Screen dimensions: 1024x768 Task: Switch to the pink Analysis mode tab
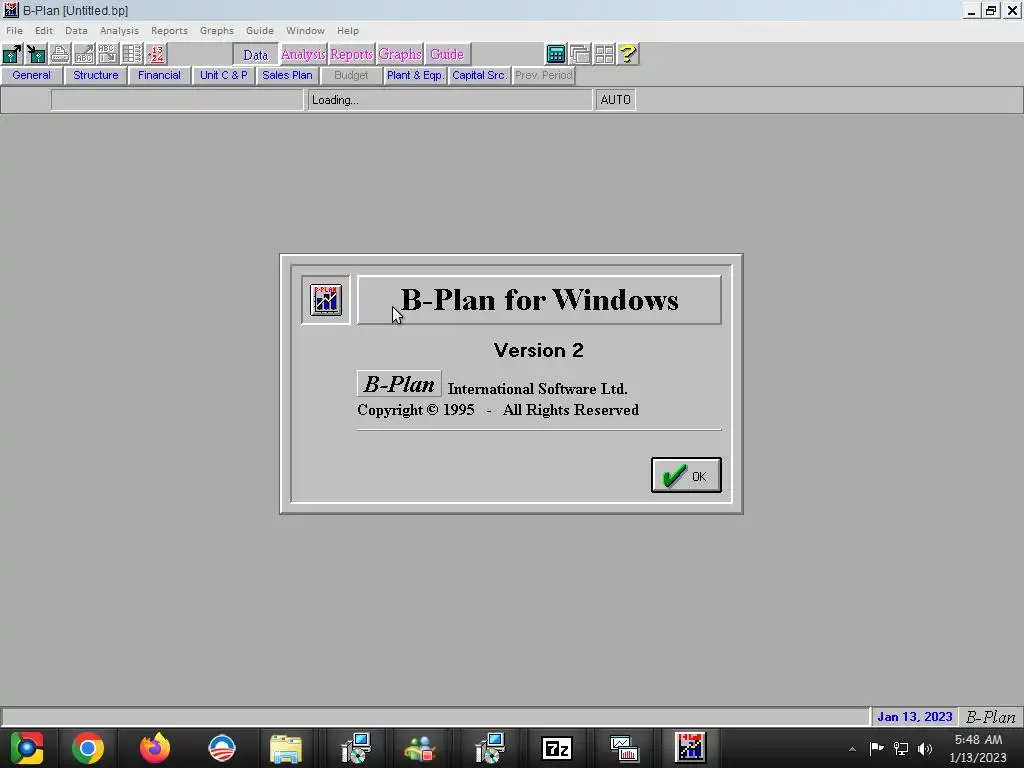pos(303,55)
